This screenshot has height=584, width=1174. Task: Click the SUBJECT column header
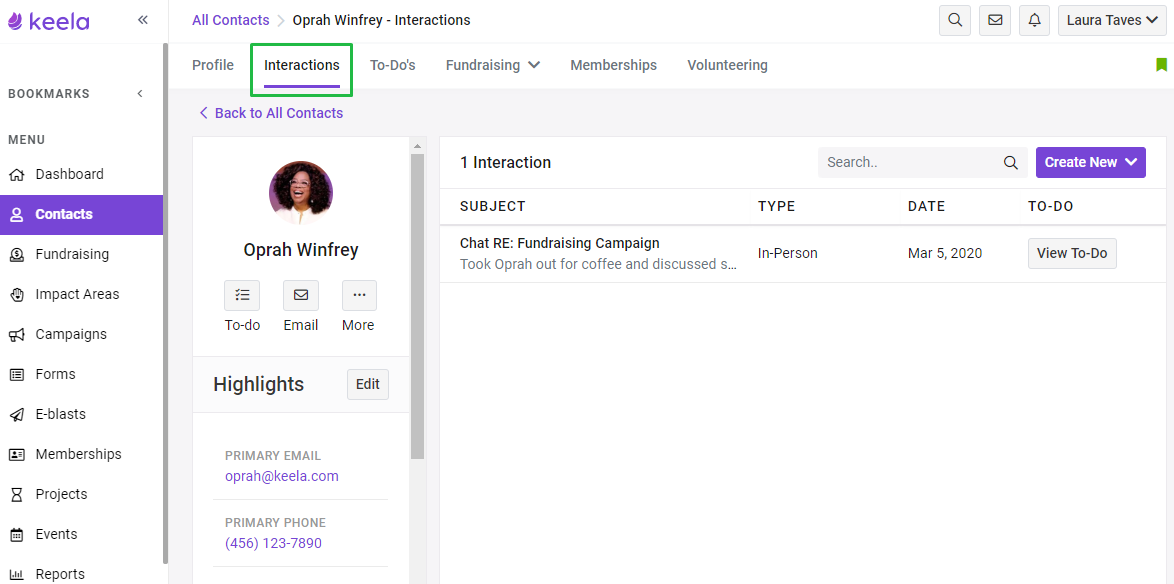(x=493, y=206)
